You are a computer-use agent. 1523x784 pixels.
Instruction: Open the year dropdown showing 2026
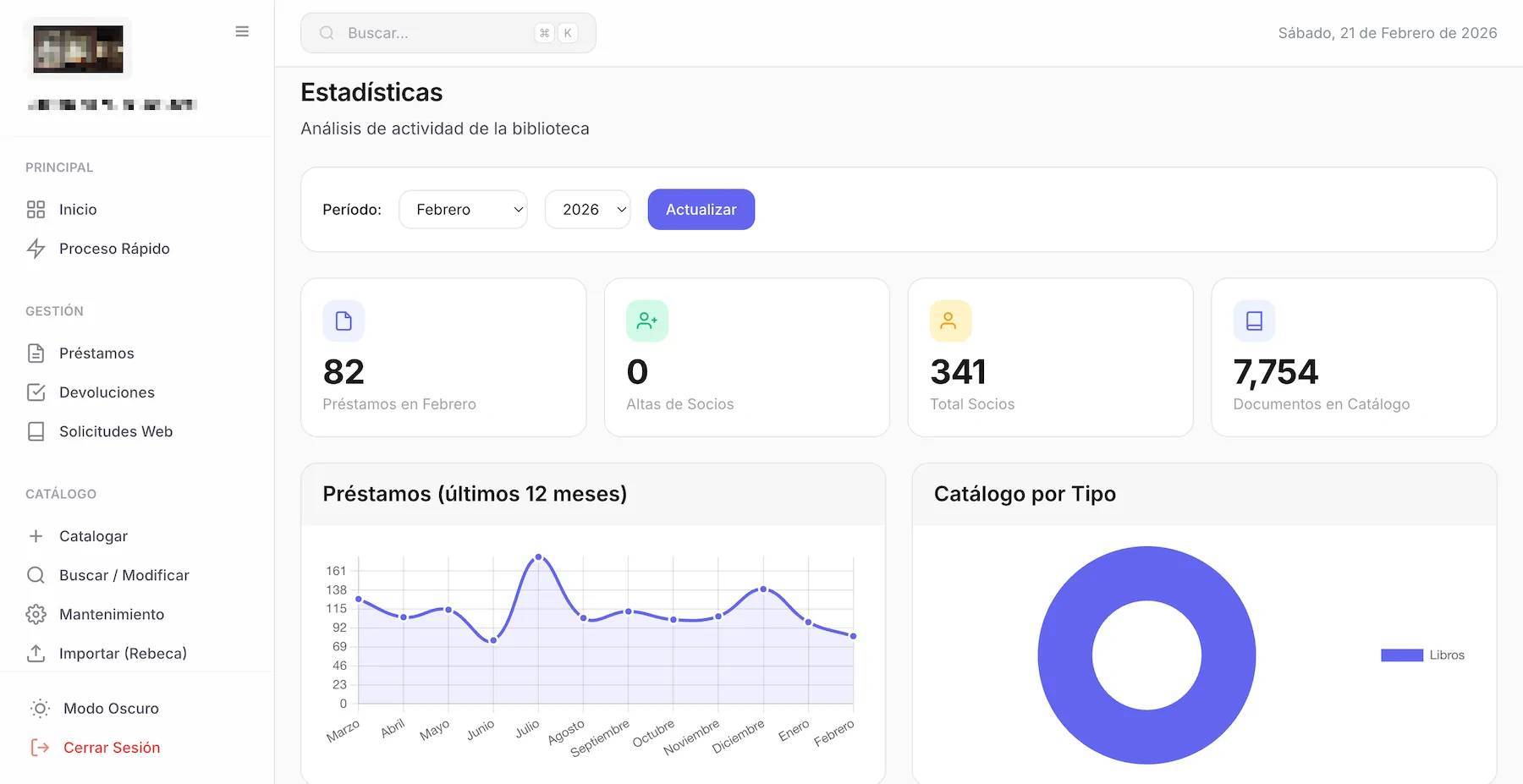[x=587, y=210]
